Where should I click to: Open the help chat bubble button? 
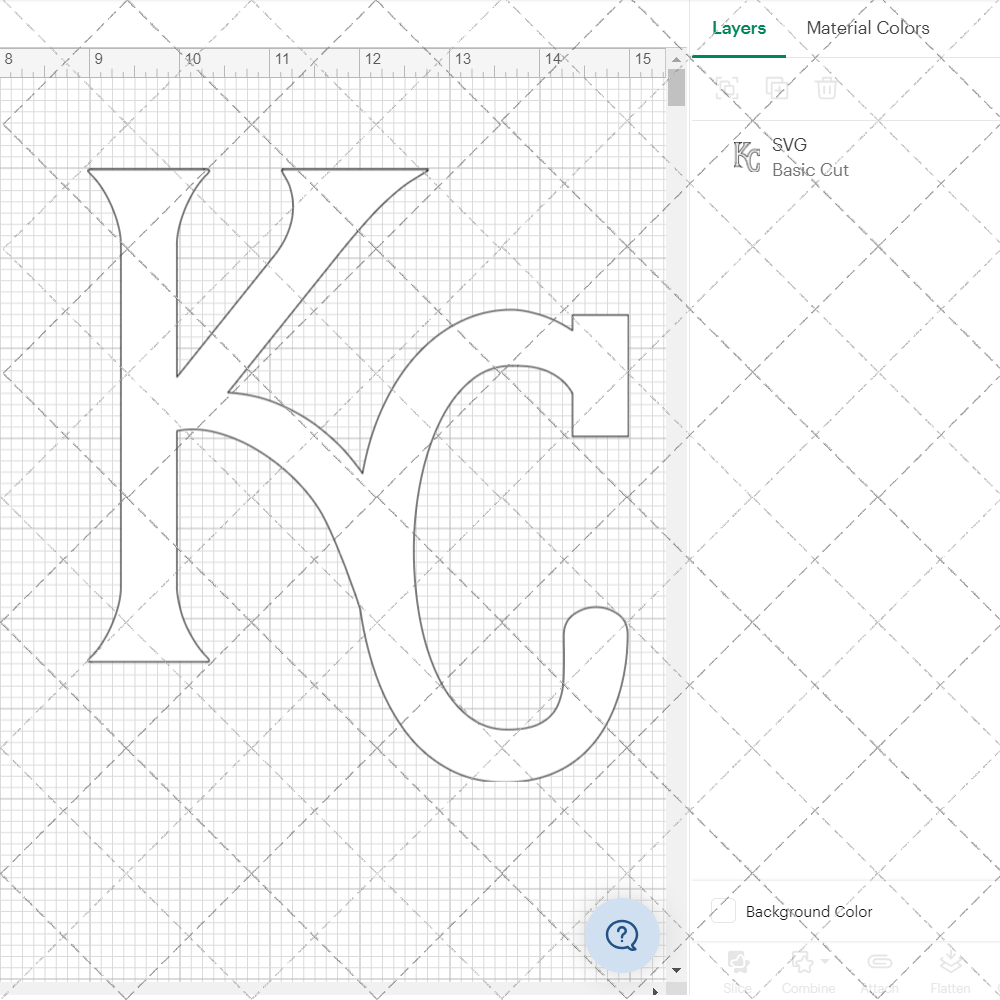tap(622, 936)
